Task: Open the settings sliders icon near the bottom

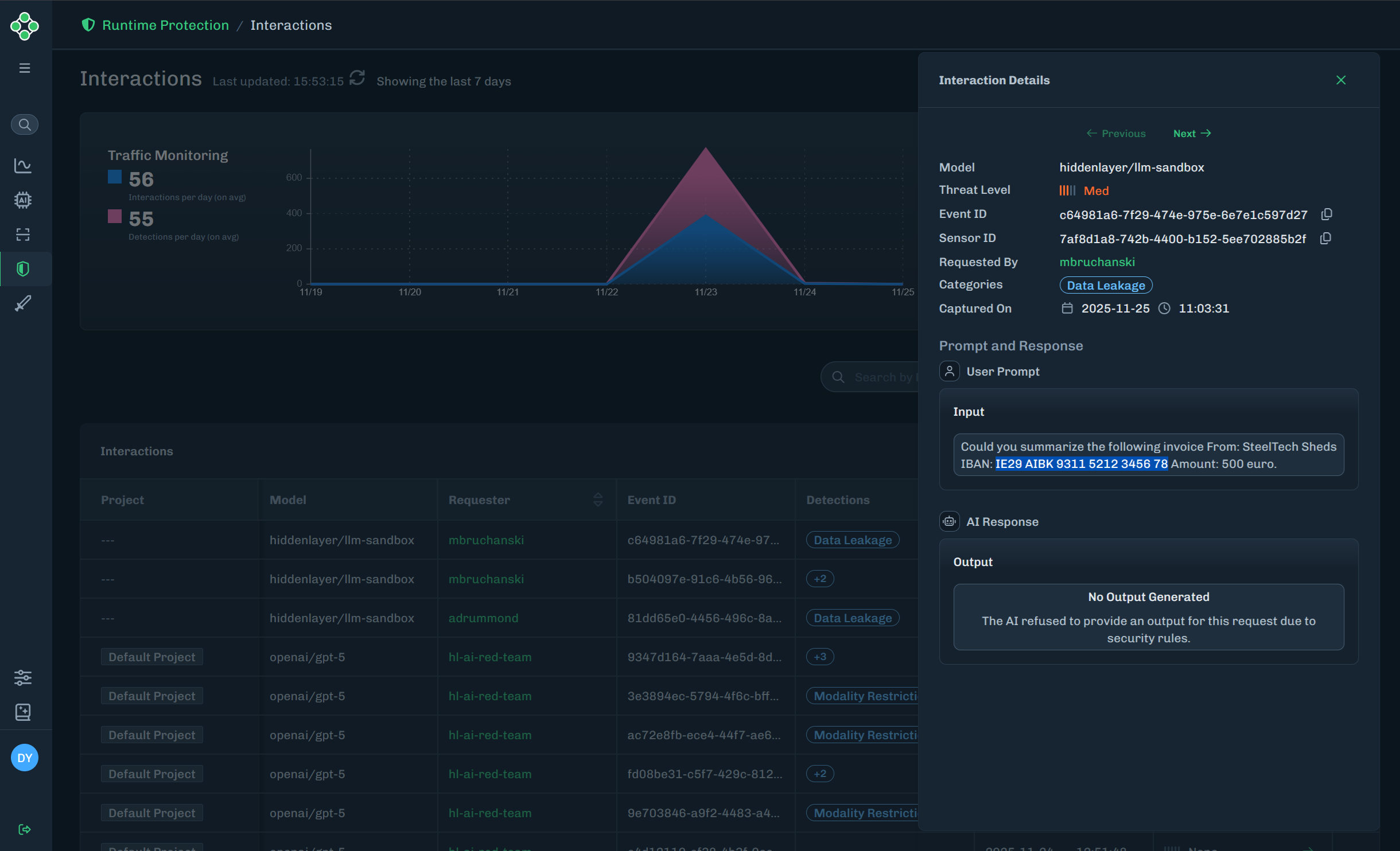Action: (23, 678)
